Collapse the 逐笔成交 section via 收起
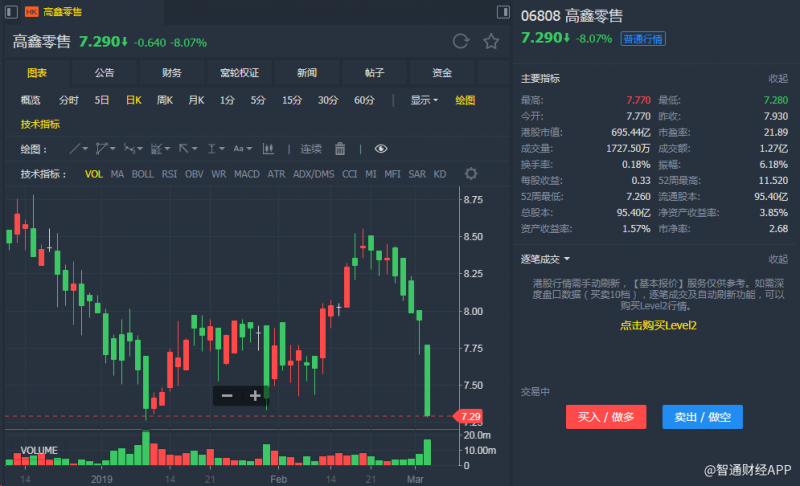 point(778,259)
